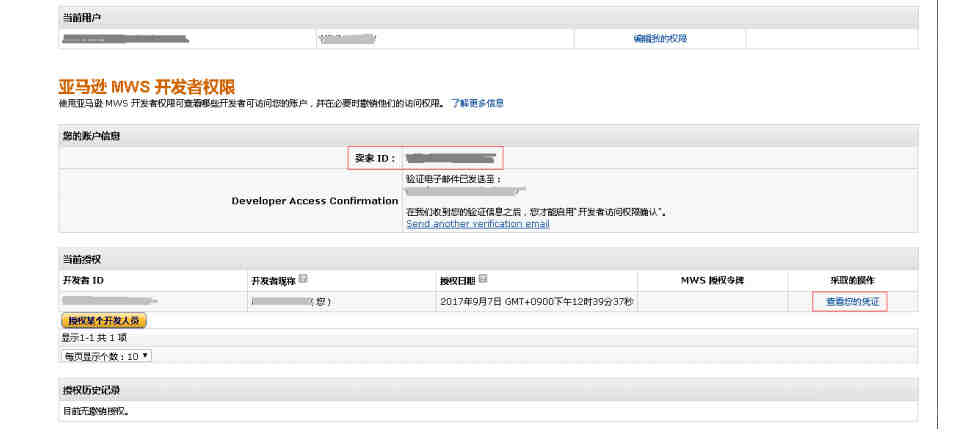The image size is (980, 444).
Task: Click the 显示1-1 共 1 项 text
Action: click(94, 338)
